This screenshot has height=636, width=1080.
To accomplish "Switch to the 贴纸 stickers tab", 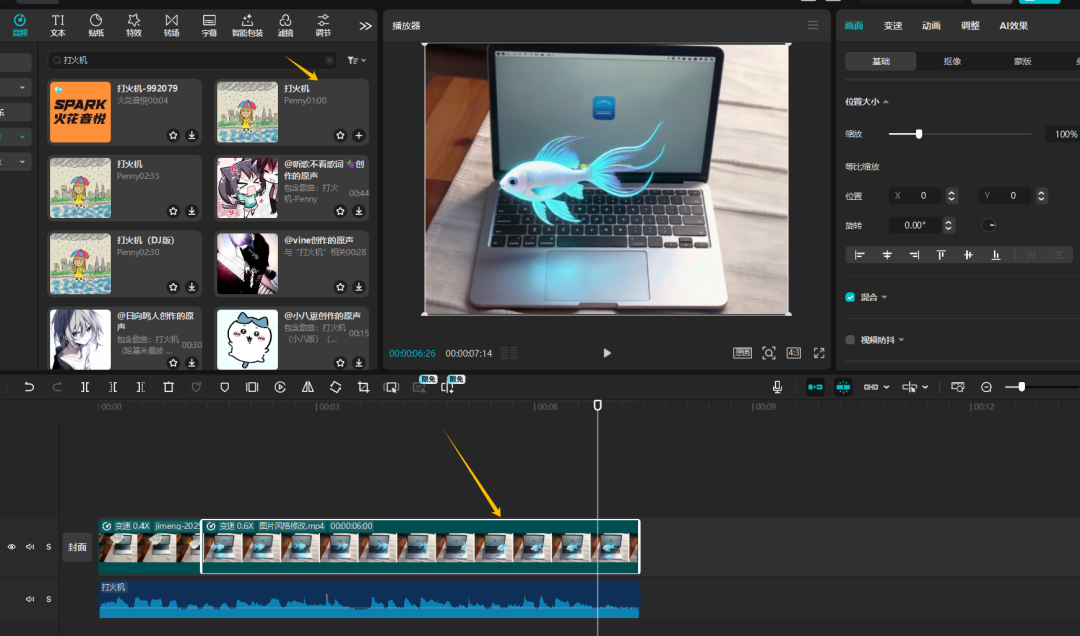I will click(x=96, y=25).
